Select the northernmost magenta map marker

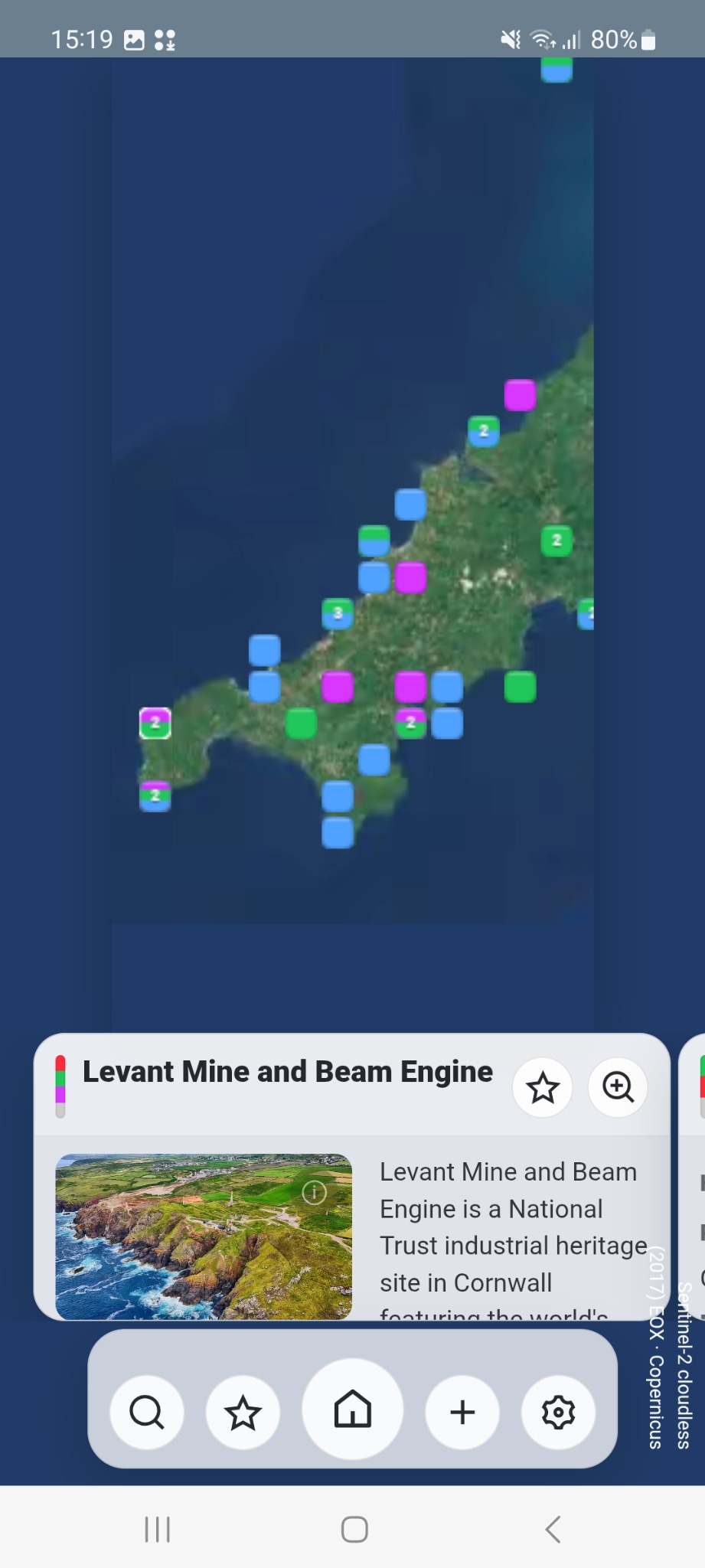[520, 395]
